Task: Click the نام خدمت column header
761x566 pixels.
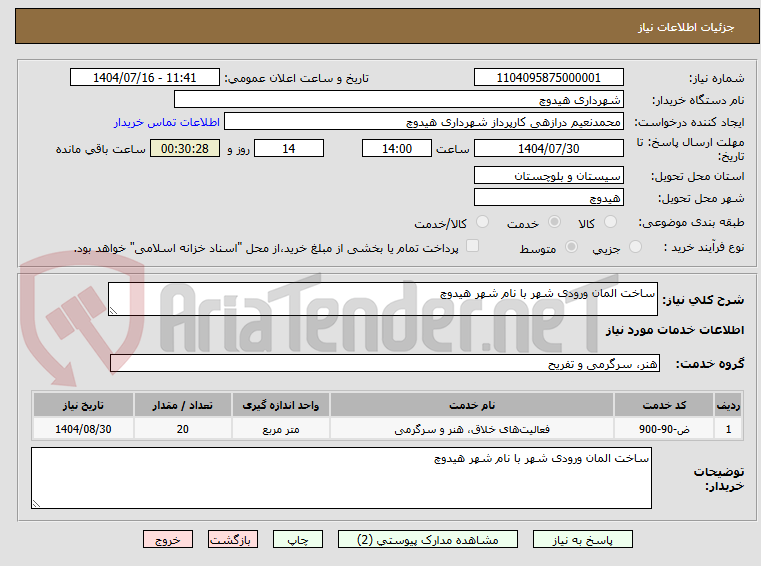Action: pos(472,405)
